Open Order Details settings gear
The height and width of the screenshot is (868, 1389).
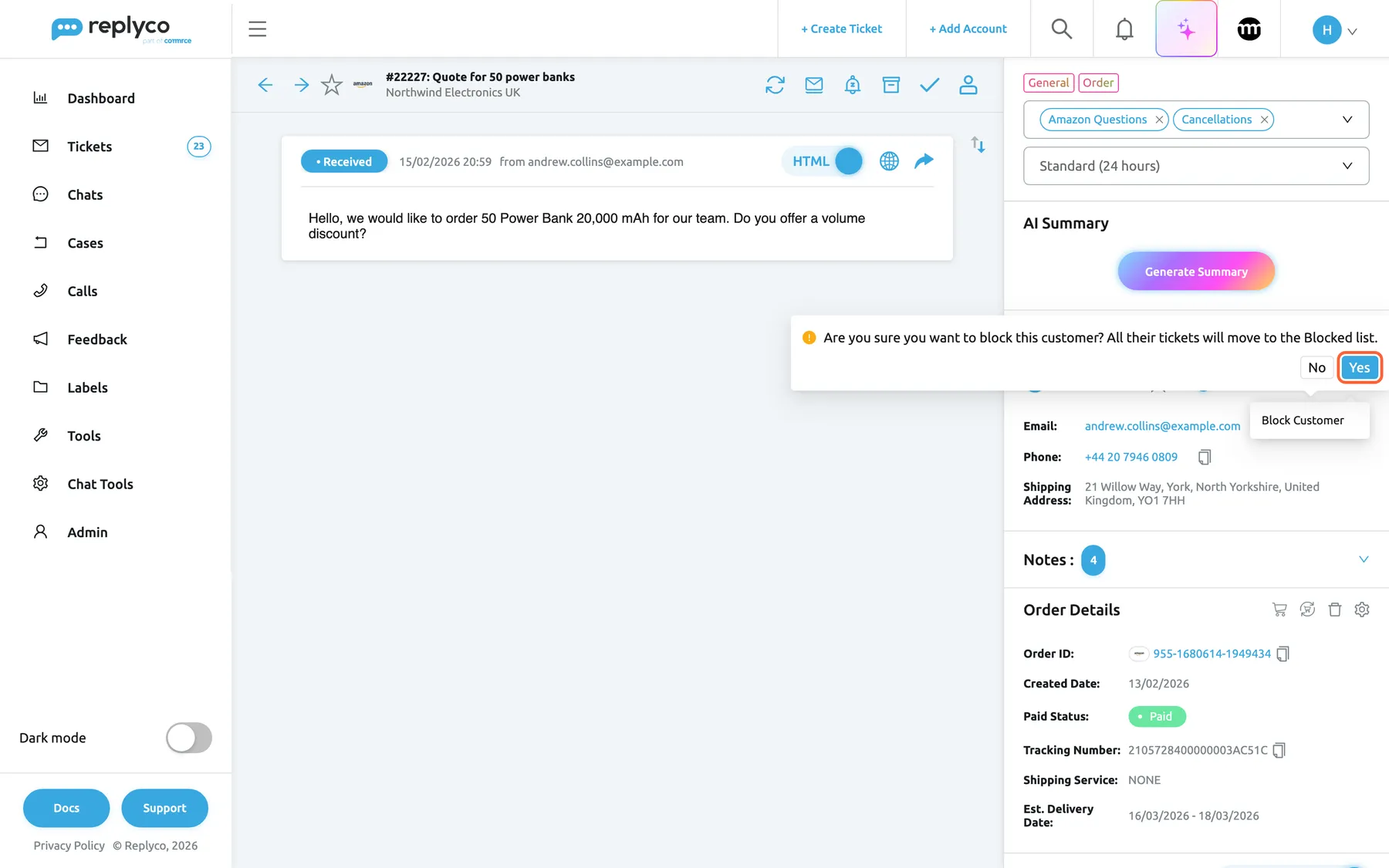[x=1362, y=610]
